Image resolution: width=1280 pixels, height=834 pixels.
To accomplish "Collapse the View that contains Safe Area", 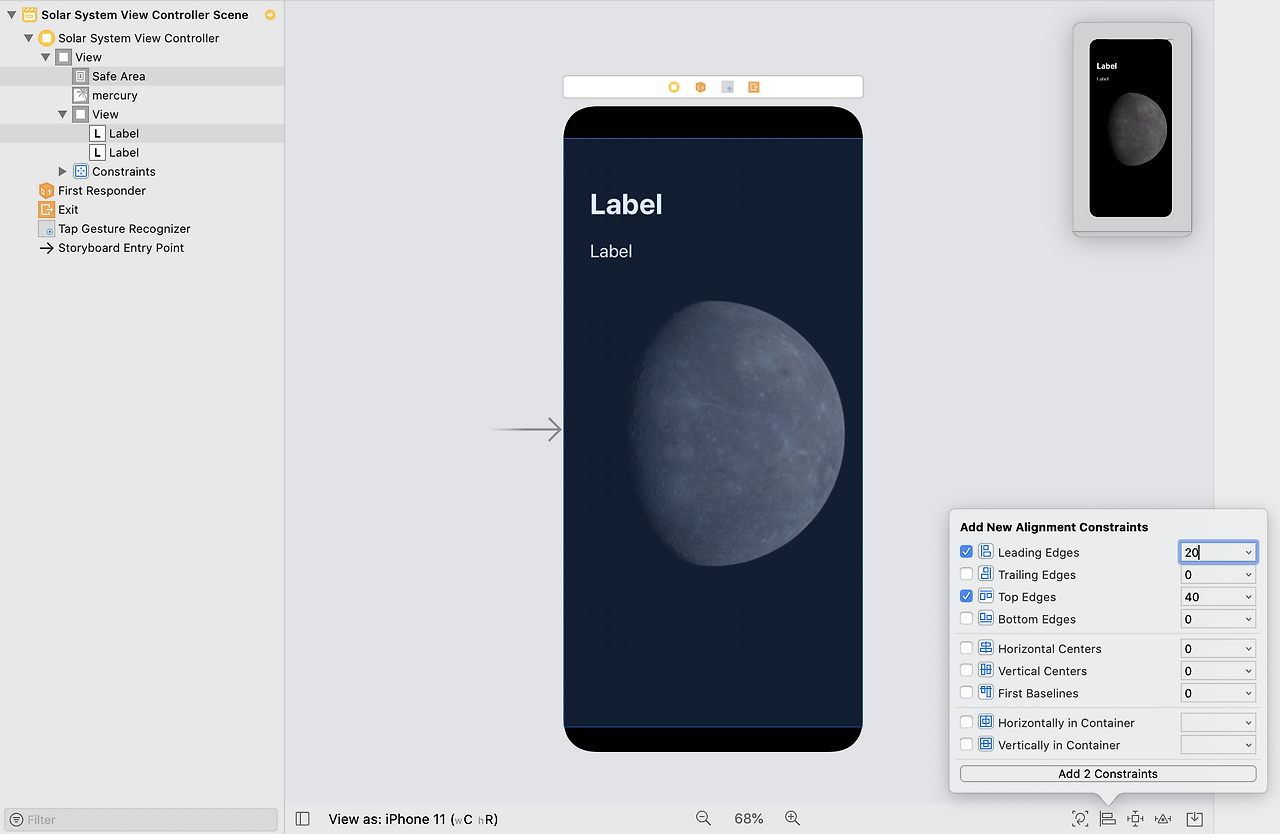I will pos(46,57).
